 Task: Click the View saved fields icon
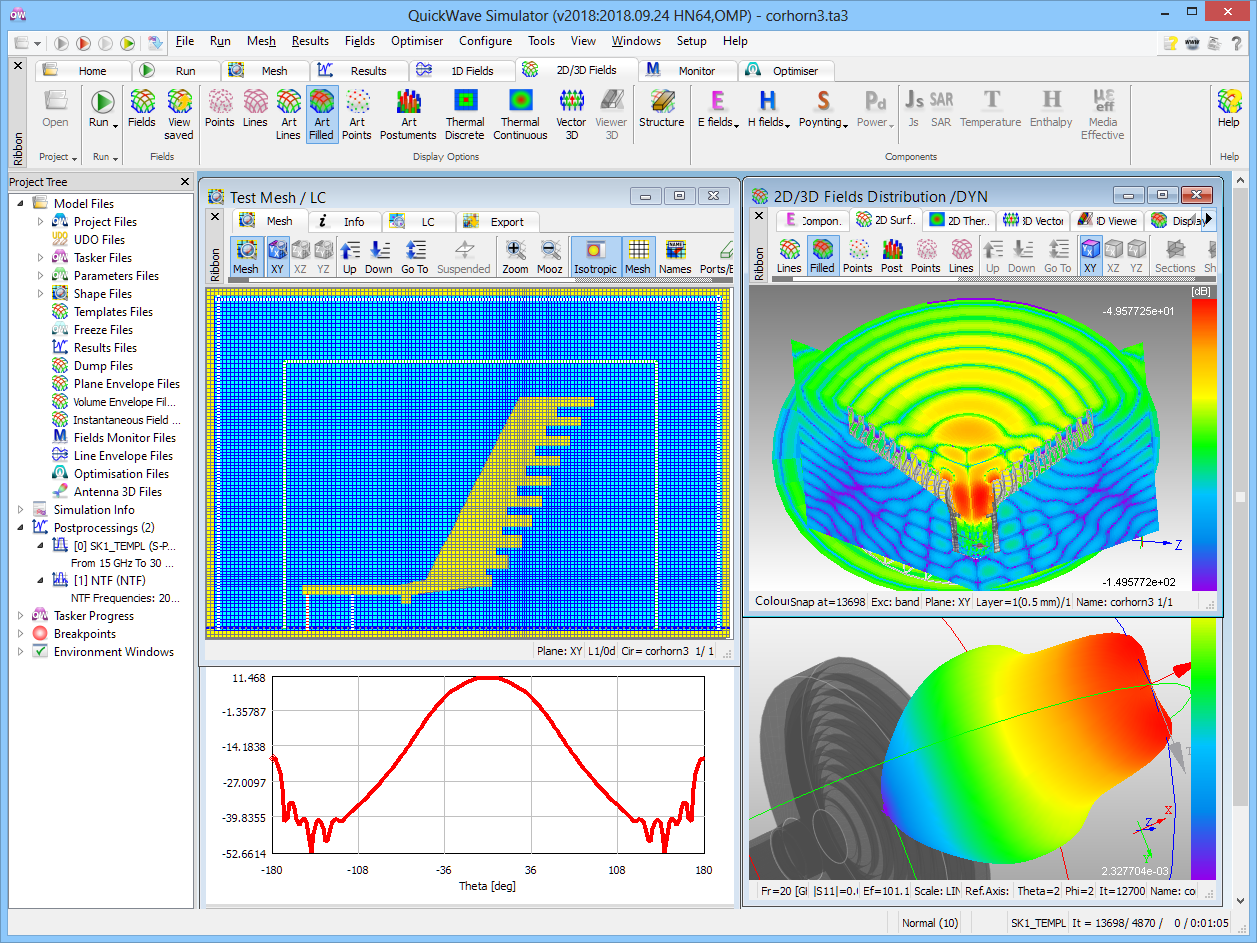pos(179,113)
